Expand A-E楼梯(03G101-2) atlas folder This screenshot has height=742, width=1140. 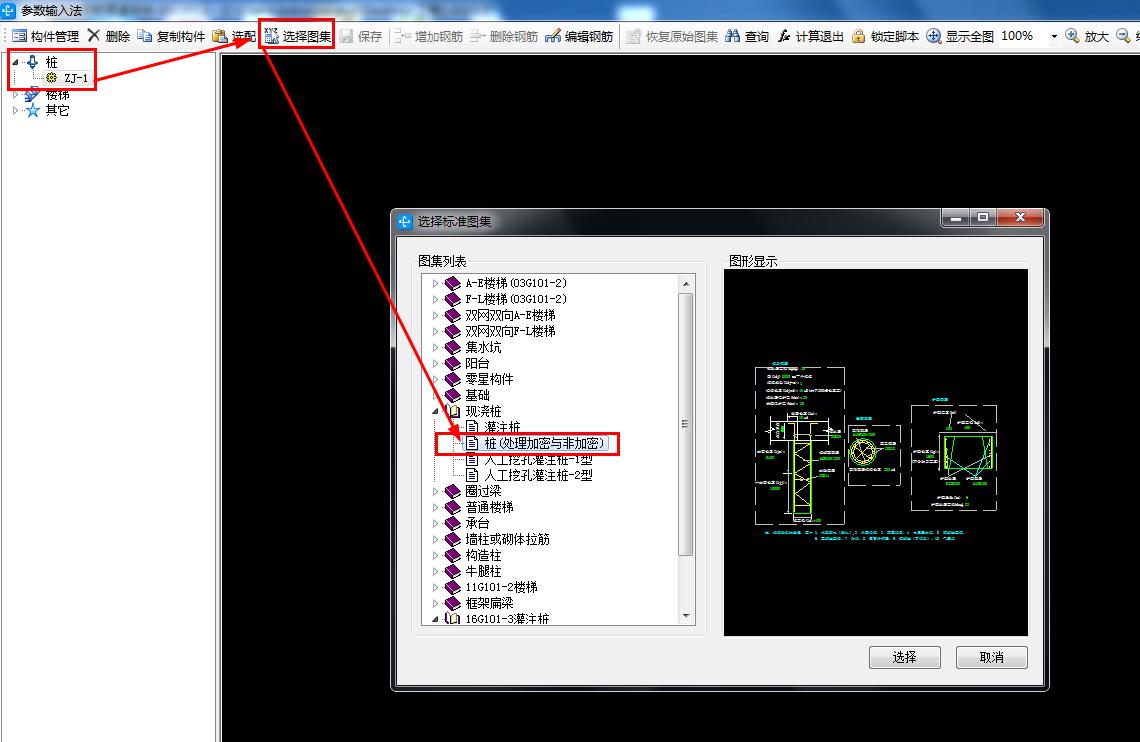(x=435, y=283)
